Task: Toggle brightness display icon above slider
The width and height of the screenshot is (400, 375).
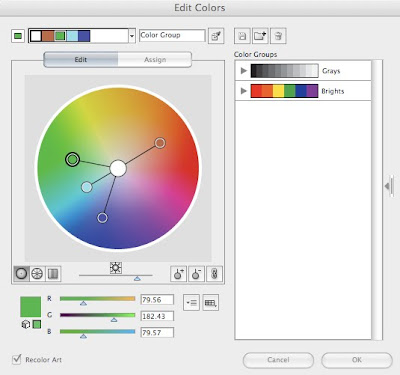Action: (116, 268)
